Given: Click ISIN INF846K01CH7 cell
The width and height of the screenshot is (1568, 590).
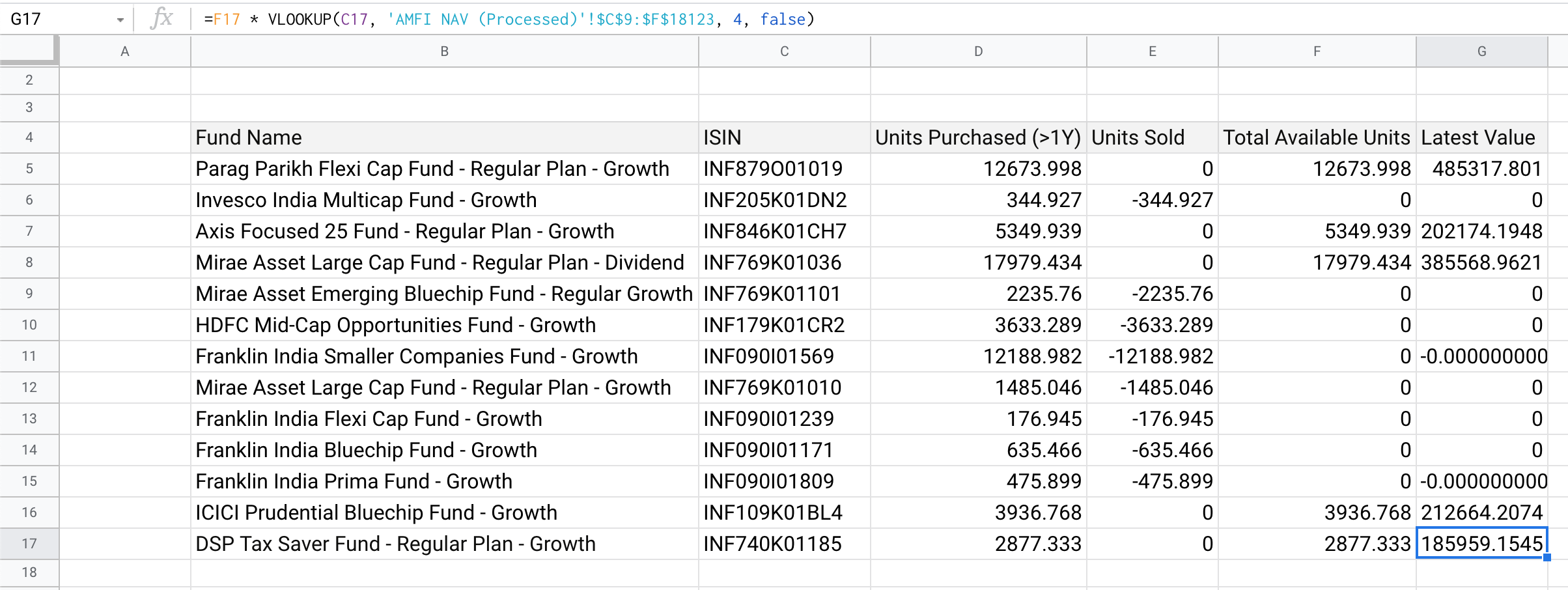Looking at the screenshot, I should pos(785,231).
